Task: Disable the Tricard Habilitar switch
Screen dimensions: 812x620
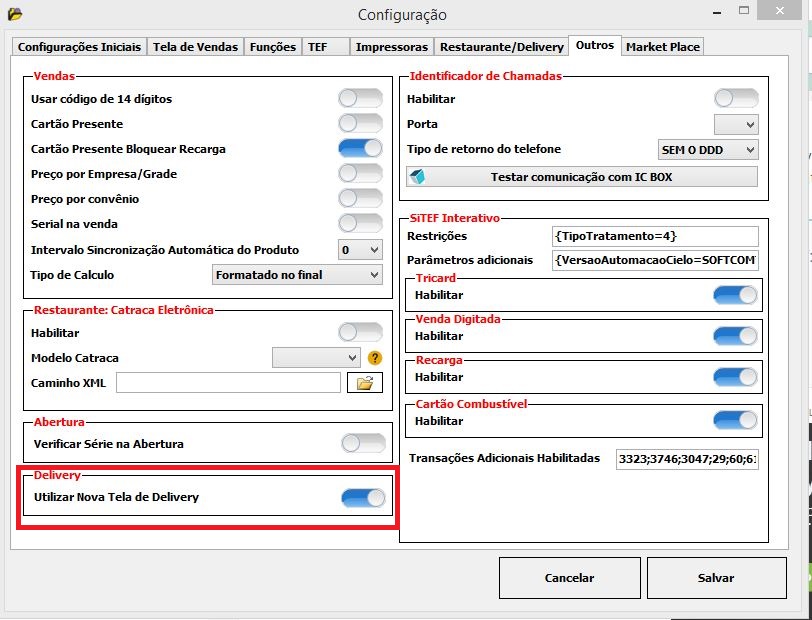Action: coord(736,296)
